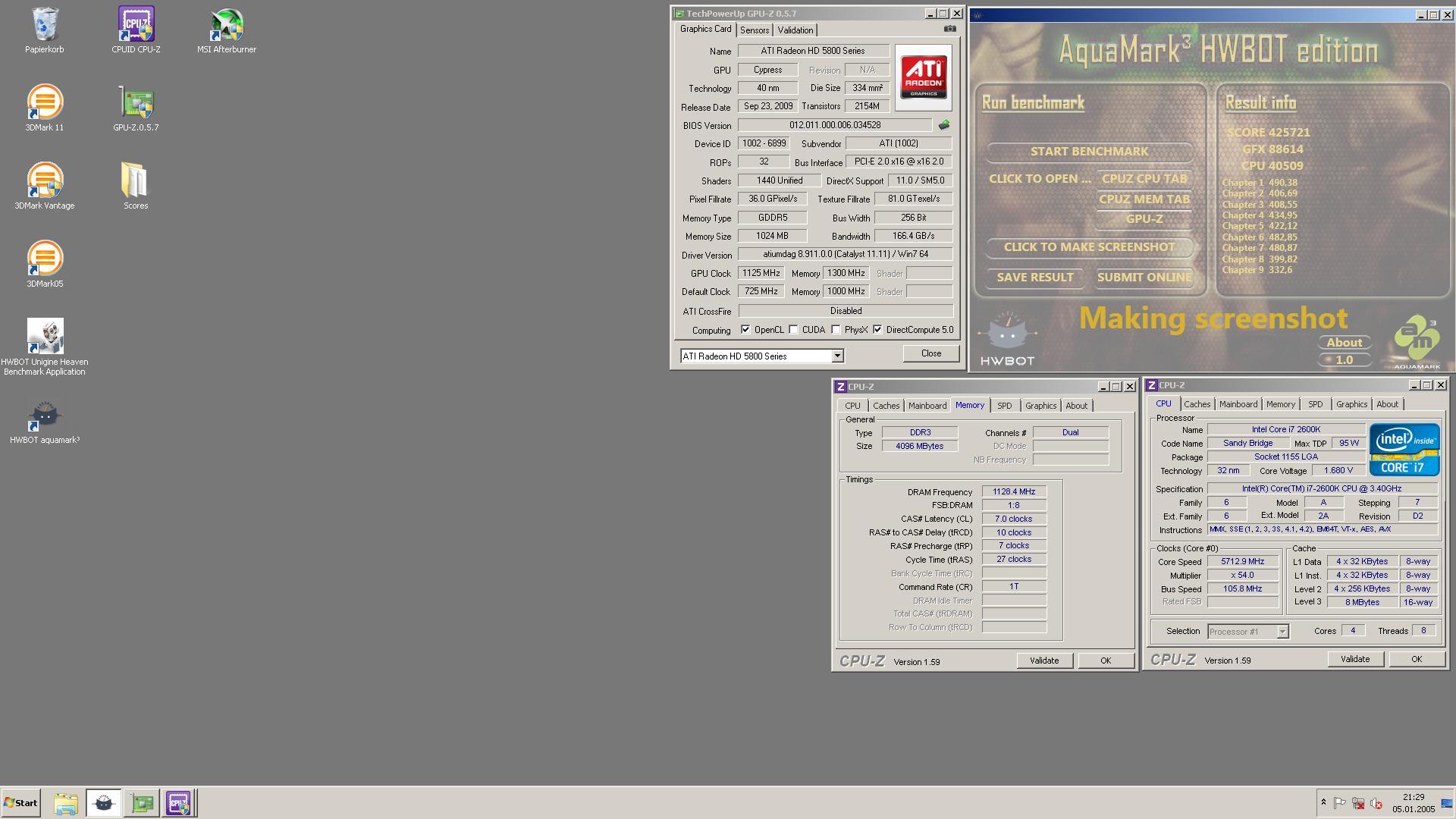
Task: Show hidden tray icons arrow
Action: click(1323, 803)
